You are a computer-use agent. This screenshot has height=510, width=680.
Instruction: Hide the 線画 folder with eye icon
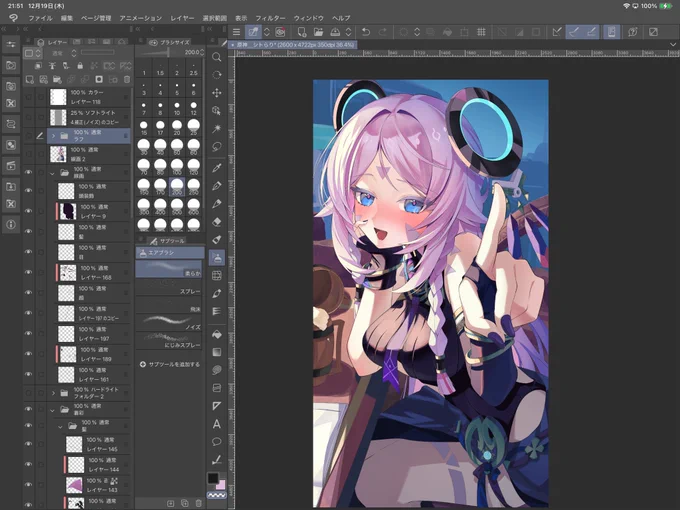(29, 172)
